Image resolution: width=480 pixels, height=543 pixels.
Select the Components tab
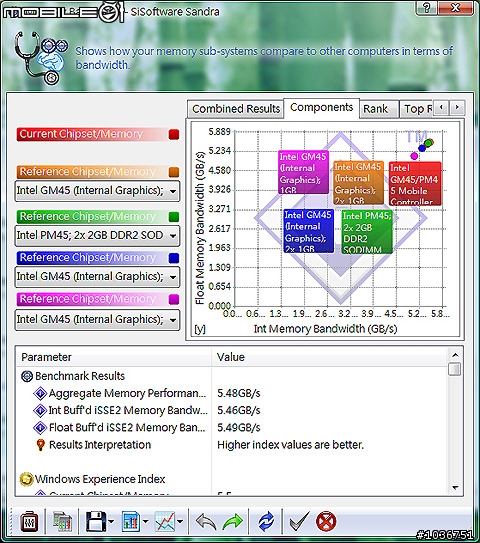[321, 108]
